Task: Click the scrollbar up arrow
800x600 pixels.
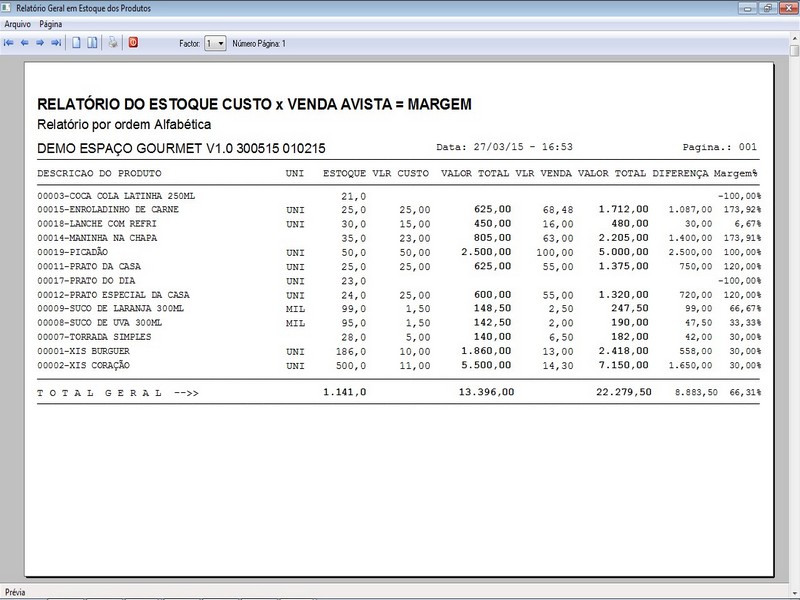Action: tap(794, 38)
